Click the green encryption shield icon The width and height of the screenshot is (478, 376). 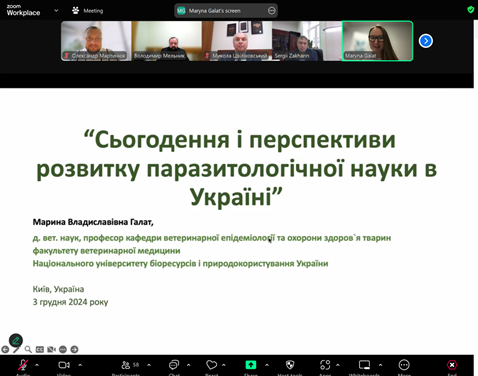point(470,9)
